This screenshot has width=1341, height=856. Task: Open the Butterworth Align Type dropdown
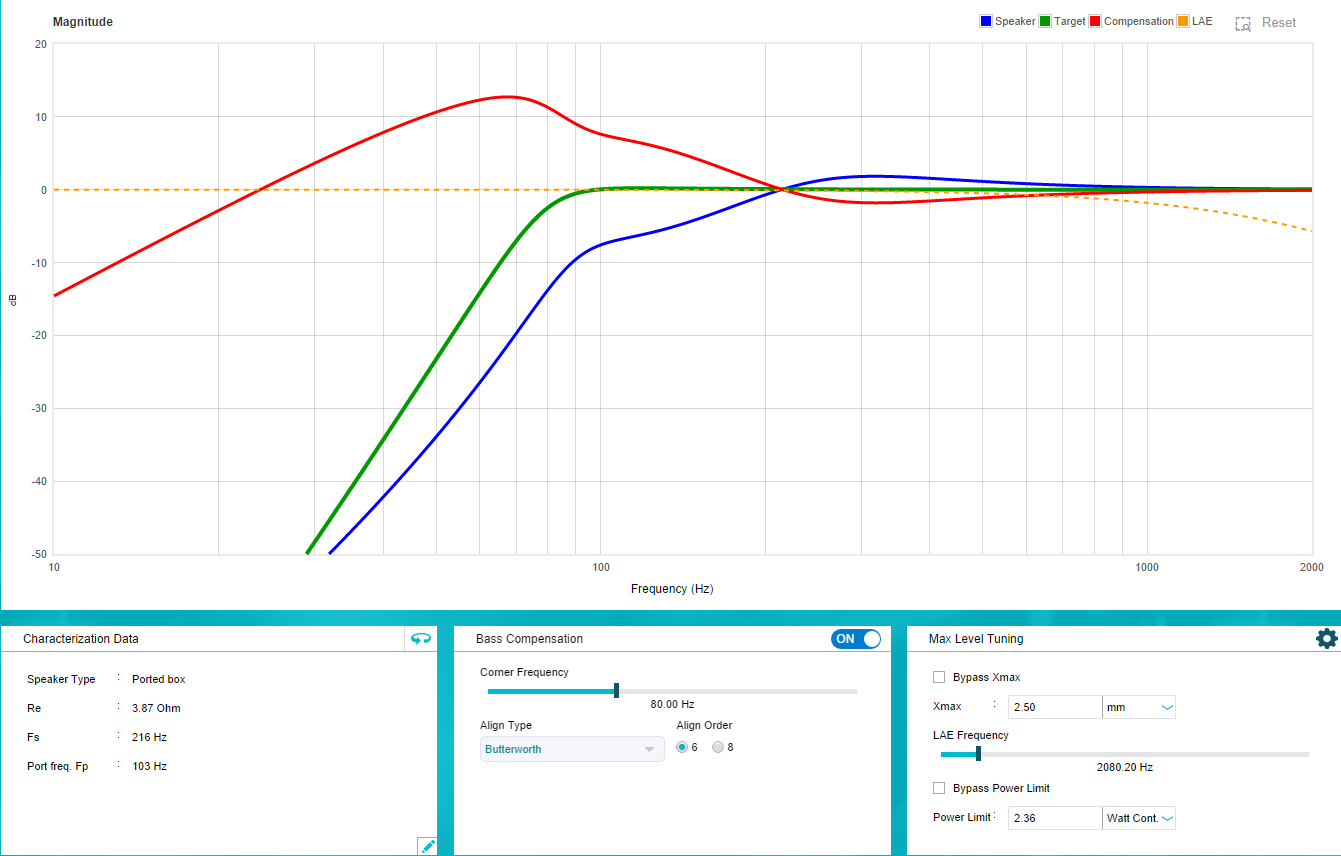pos(571,749)
